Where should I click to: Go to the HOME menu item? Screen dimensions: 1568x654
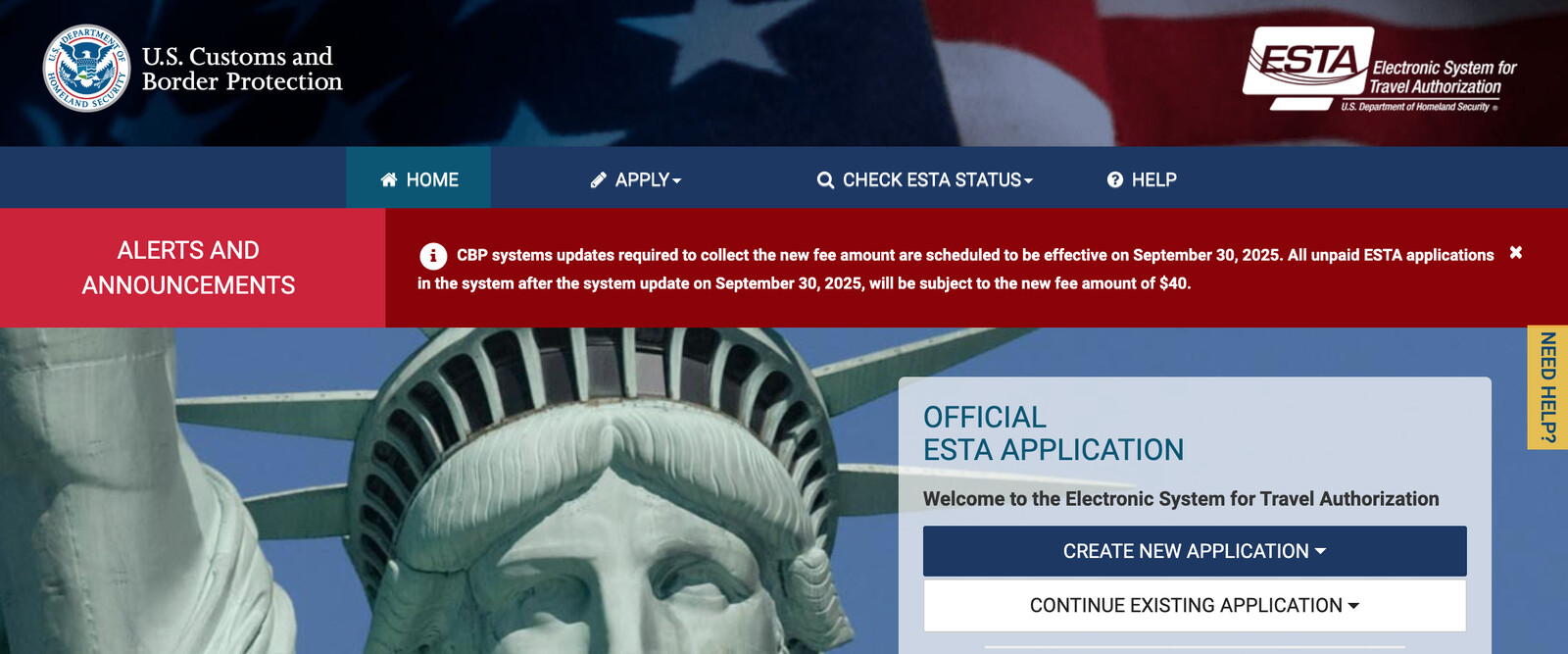418,177
